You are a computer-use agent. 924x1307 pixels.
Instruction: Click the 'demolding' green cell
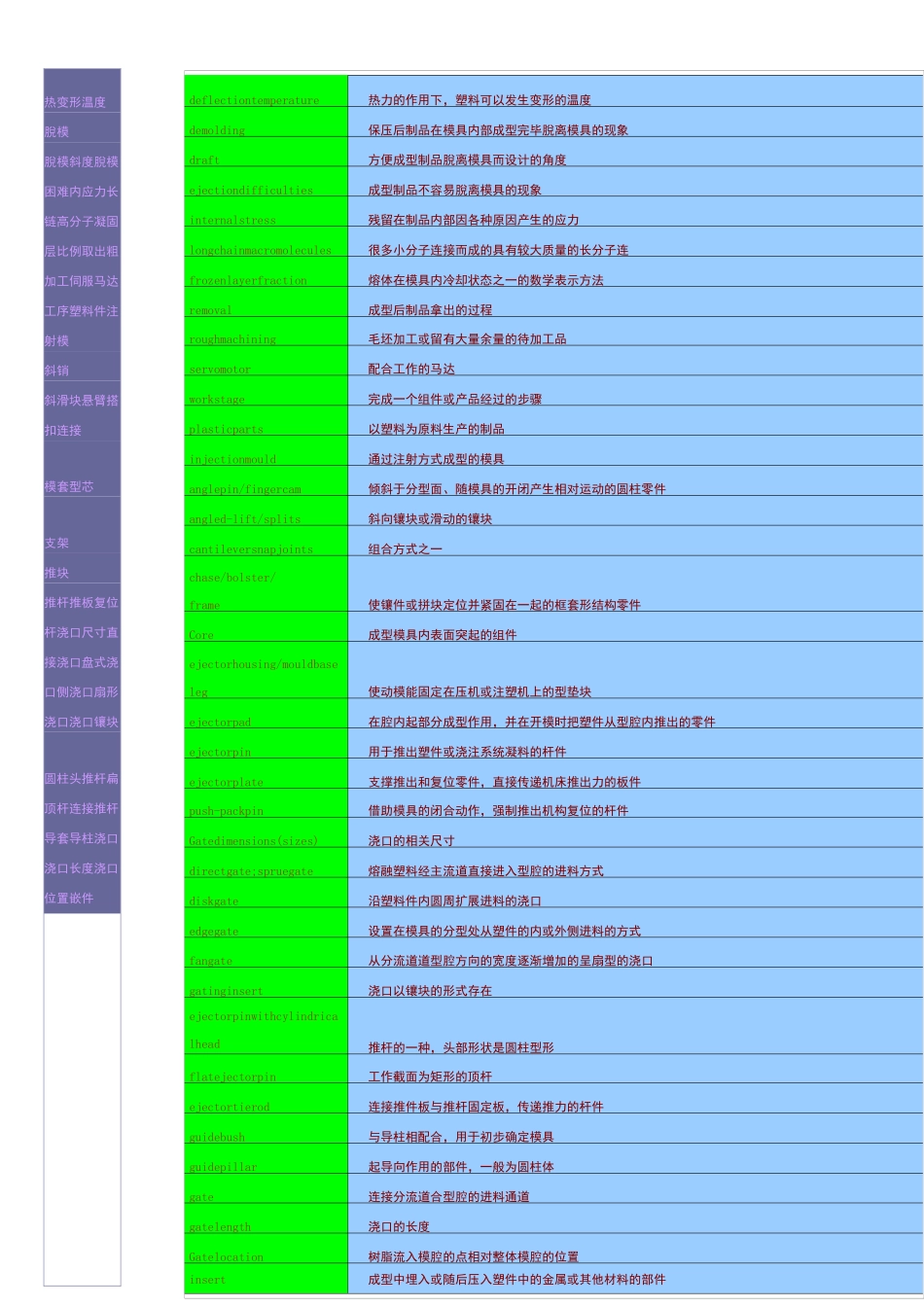(266, 123)
